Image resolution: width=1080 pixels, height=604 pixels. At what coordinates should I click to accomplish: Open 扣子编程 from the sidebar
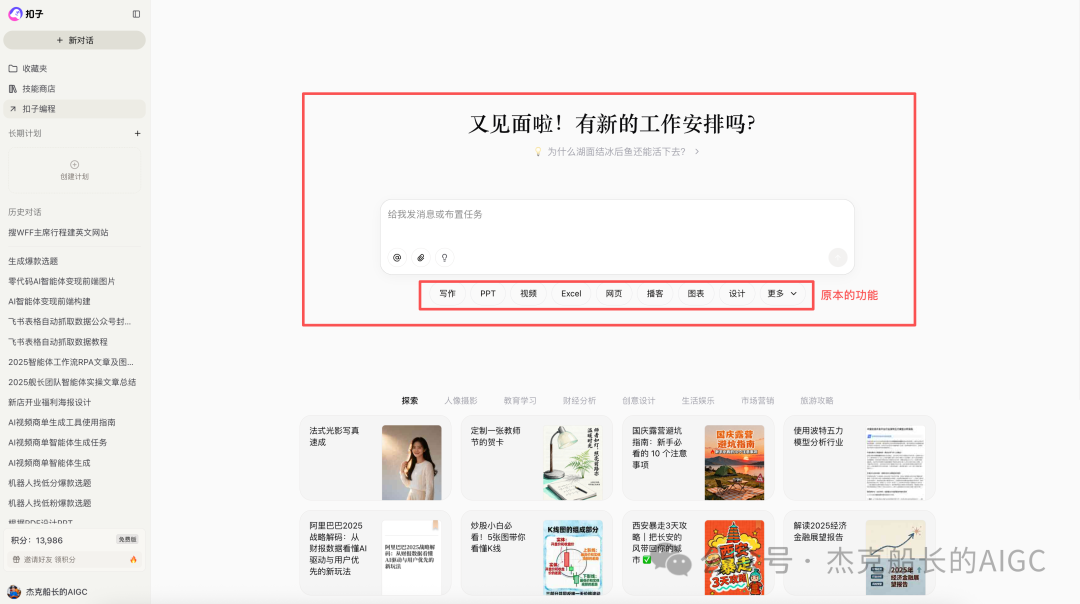pos(74,109)
